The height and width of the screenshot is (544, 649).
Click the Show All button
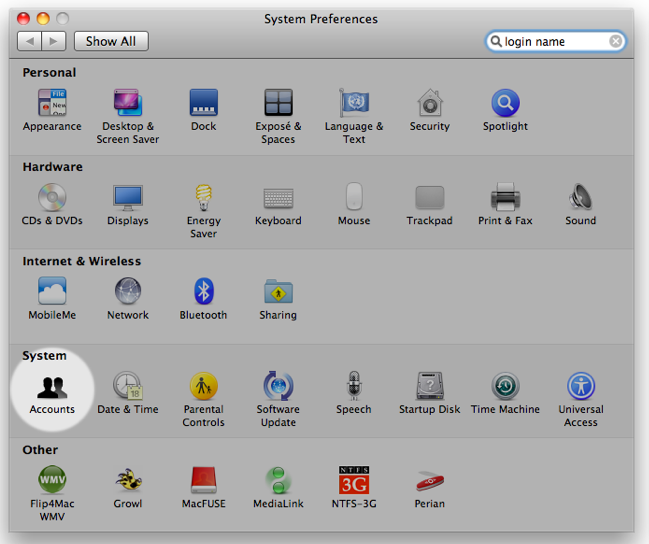click(x=110, y=41)
